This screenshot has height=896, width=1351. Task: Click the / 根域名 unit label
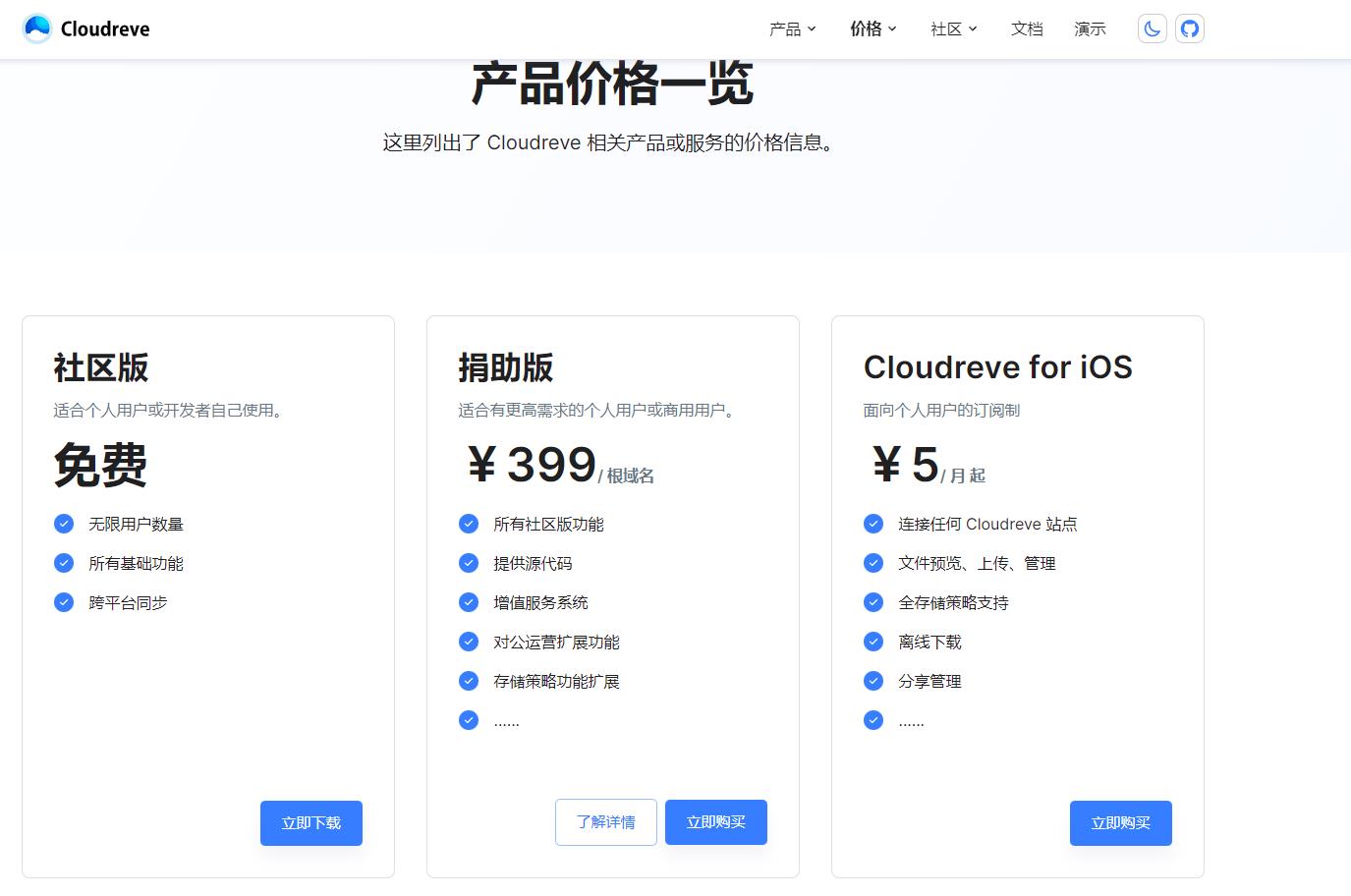(626, 476)
